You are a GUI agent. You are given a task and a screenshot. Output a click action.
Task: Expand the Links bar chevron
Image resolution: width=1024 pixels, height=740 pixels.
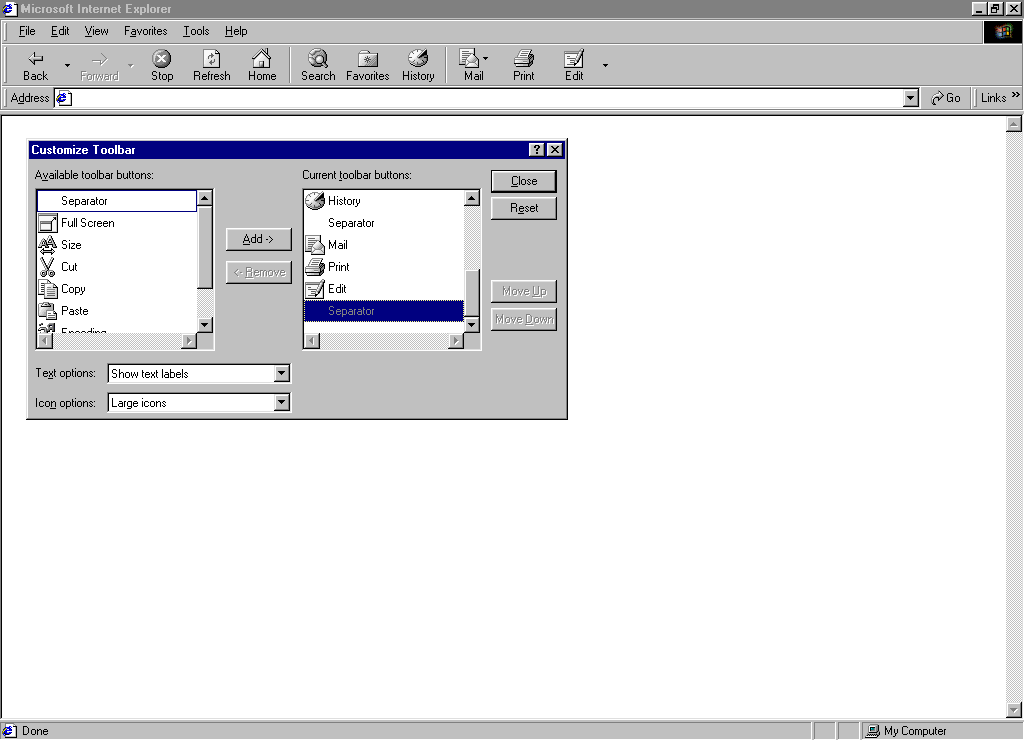coord(1016,95)
